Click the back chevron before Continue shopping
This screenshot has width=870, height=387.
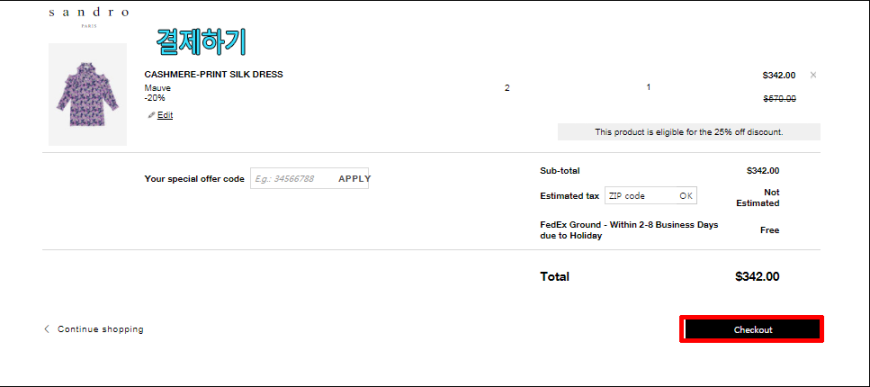47,329
